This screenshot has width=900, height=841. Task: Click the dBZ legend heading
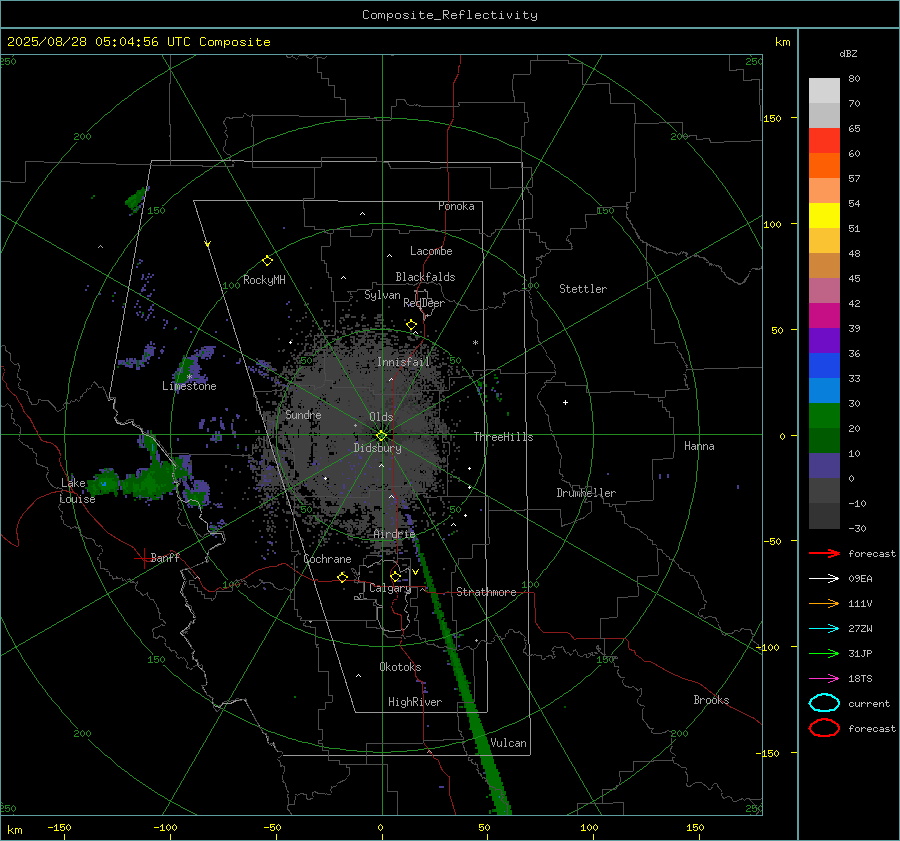pos(848,53)
